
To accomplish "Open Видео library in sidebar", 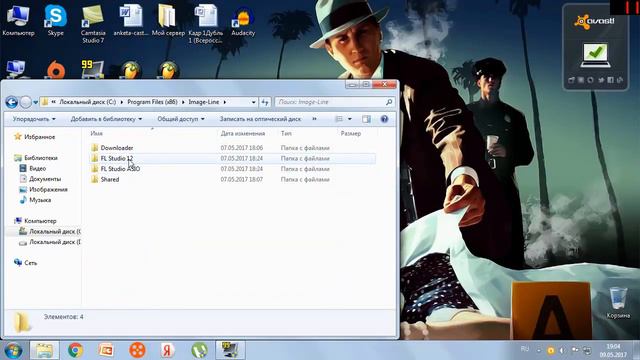I will point(38,169).
